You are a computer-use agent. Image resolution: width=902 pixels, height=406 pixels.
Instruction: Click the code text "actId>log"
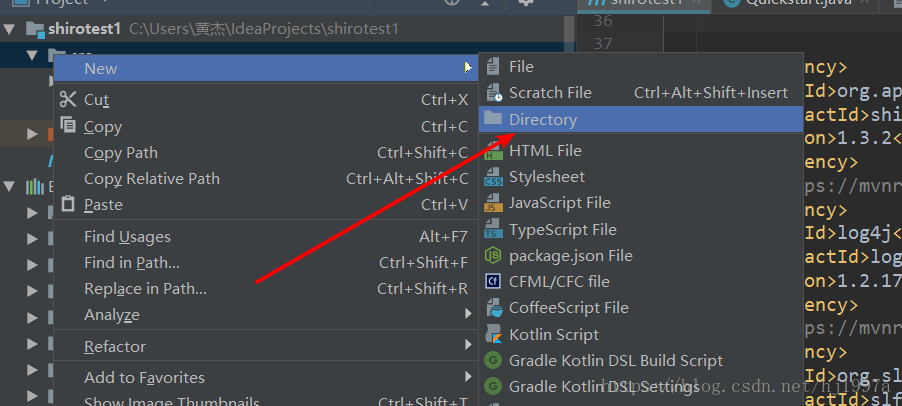[x=853, y=256]
